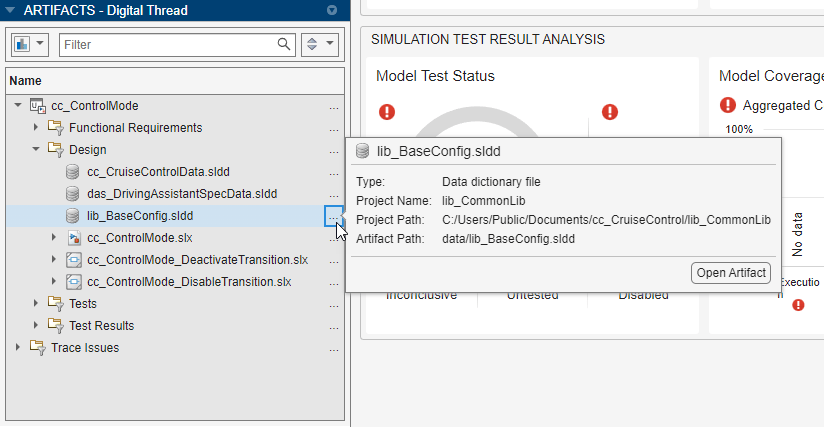Click lib_BaseConfig.sldd title in tooltip
The width and height of the screenshot is (824, 427).
point(439,151)
